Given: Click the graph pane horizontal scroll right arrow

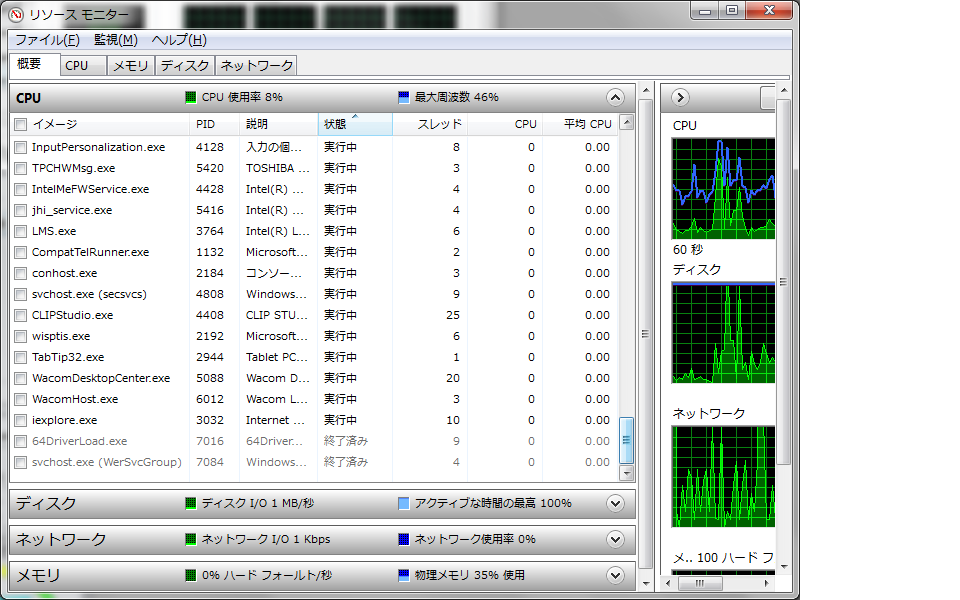Looking at the screenshot, I should (767, 583).
